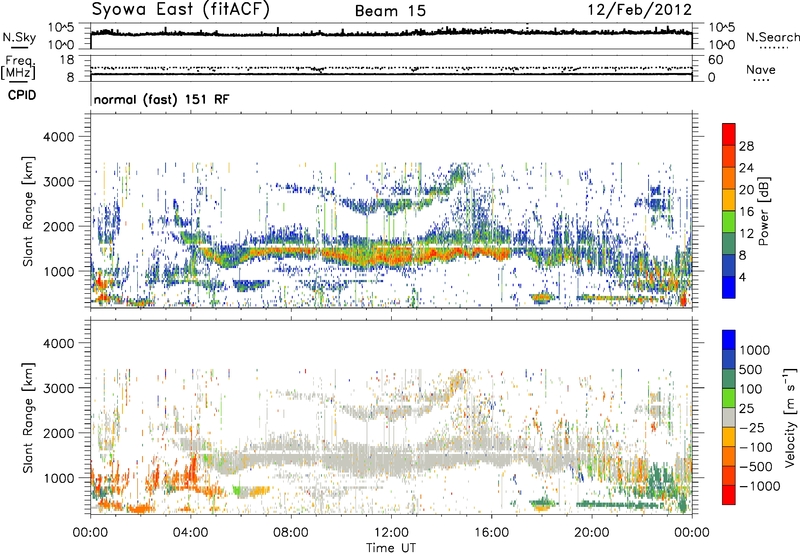Click the "-1000" tick on the Velocity colorbar
This screenshot has height=554, width=800.
click(760, 486)
